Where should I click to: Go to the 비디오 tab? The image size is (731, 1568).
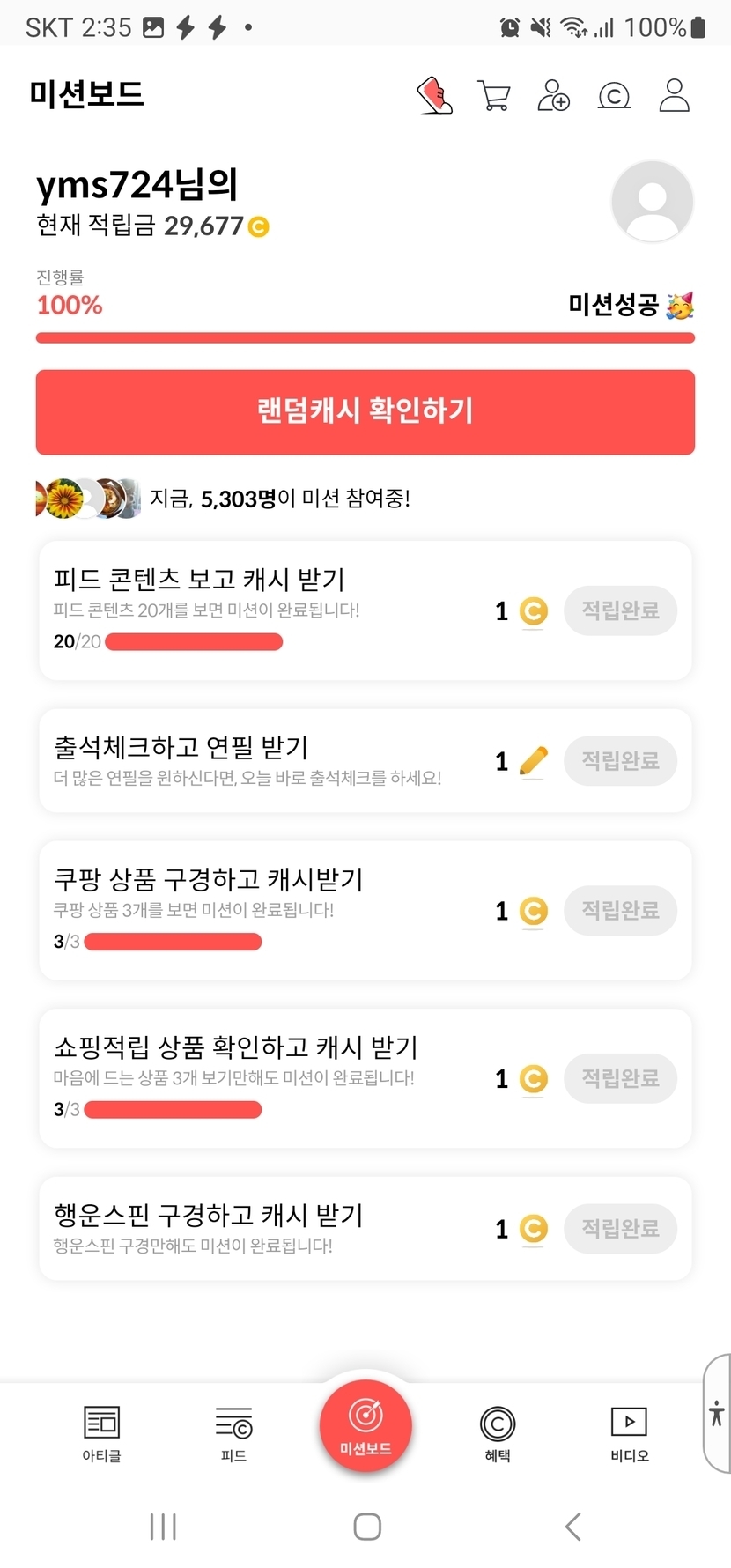tap(629, 1432)
